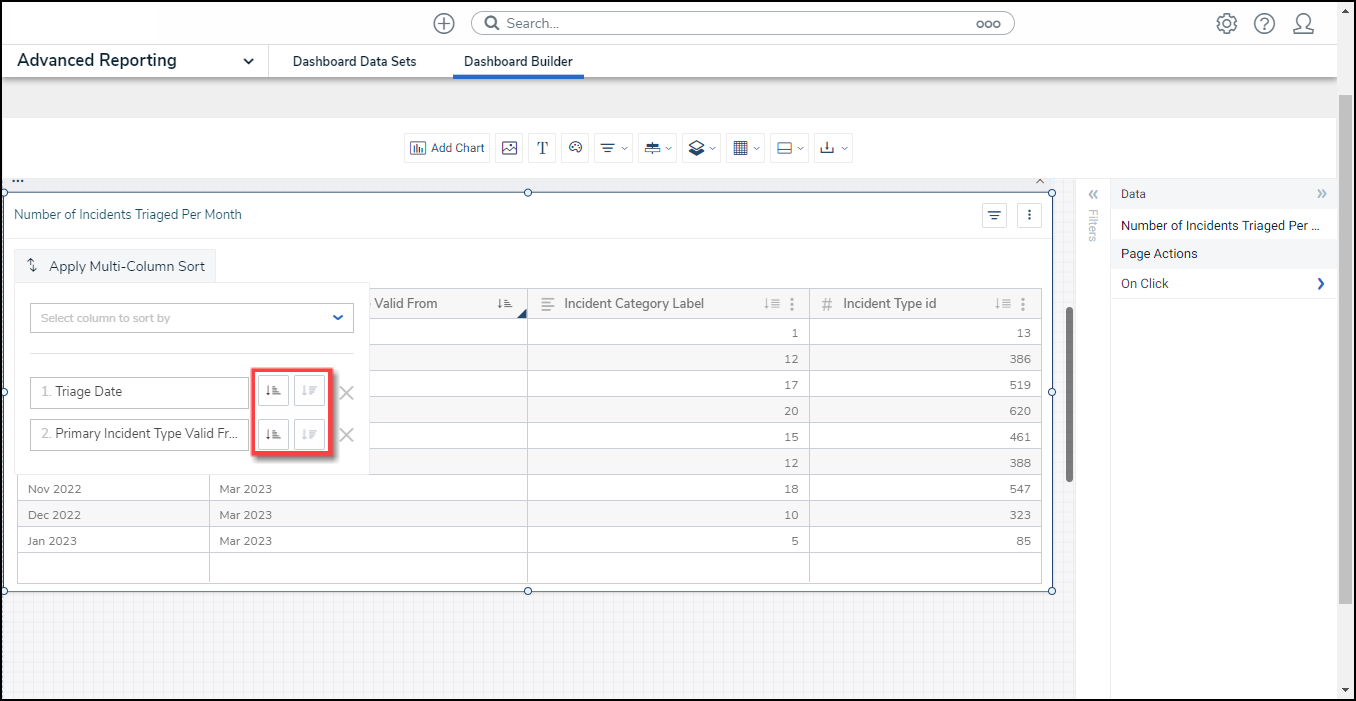Screen dimensions: 1356x701
Task: Insert an image using the toolbar image icon
Action: coord(510,148)
